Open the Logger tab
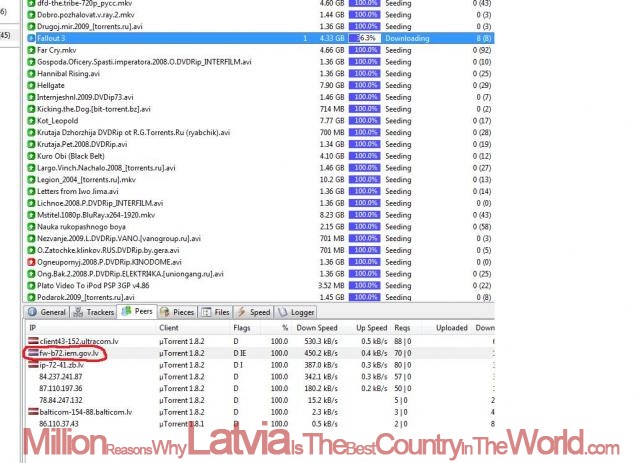The width and height of the screenshot is (640, 463). click(x=296, y=312)
